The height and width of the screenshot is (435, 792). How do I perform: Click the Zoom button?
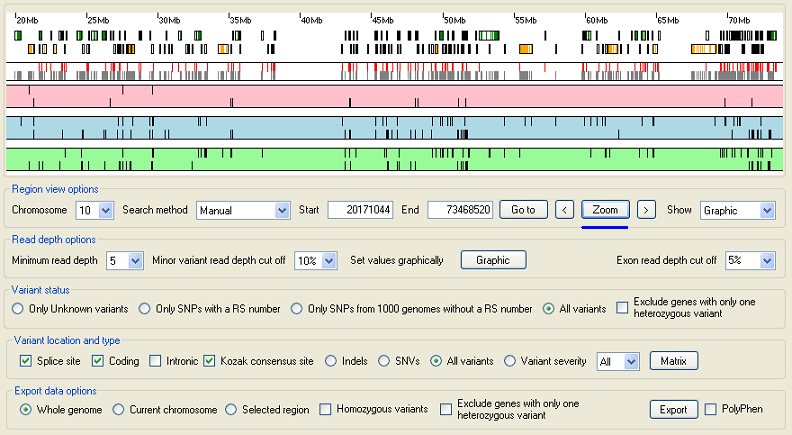tap(605, 210)
